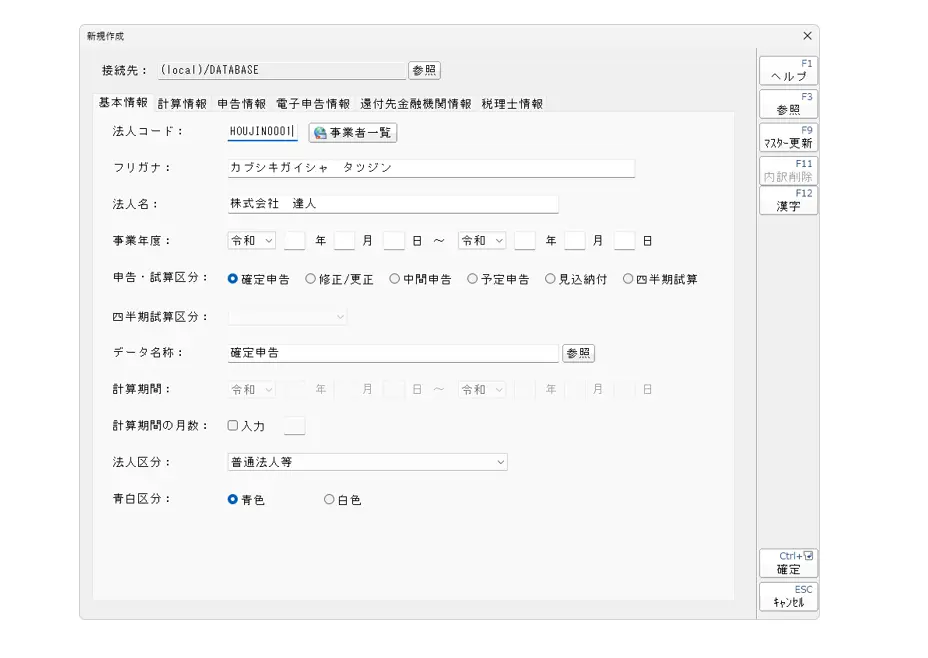Image resolution: width=928 pixels, height=658 pixels.
Task: Open the 計算期間 end era dropdown
Action: 482,390
